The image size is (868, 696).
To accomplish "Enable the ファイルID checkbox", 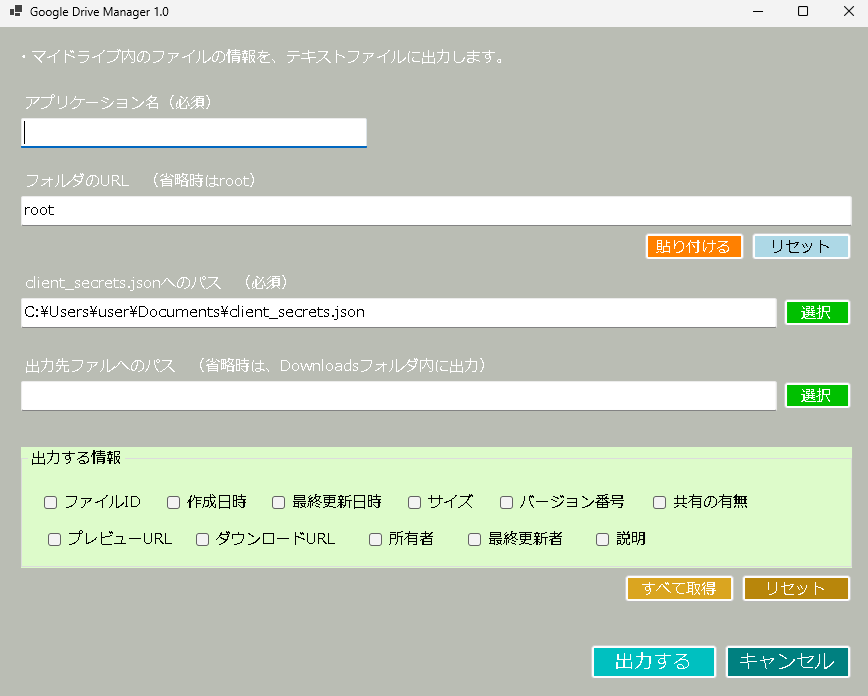I will pos(50,502).
